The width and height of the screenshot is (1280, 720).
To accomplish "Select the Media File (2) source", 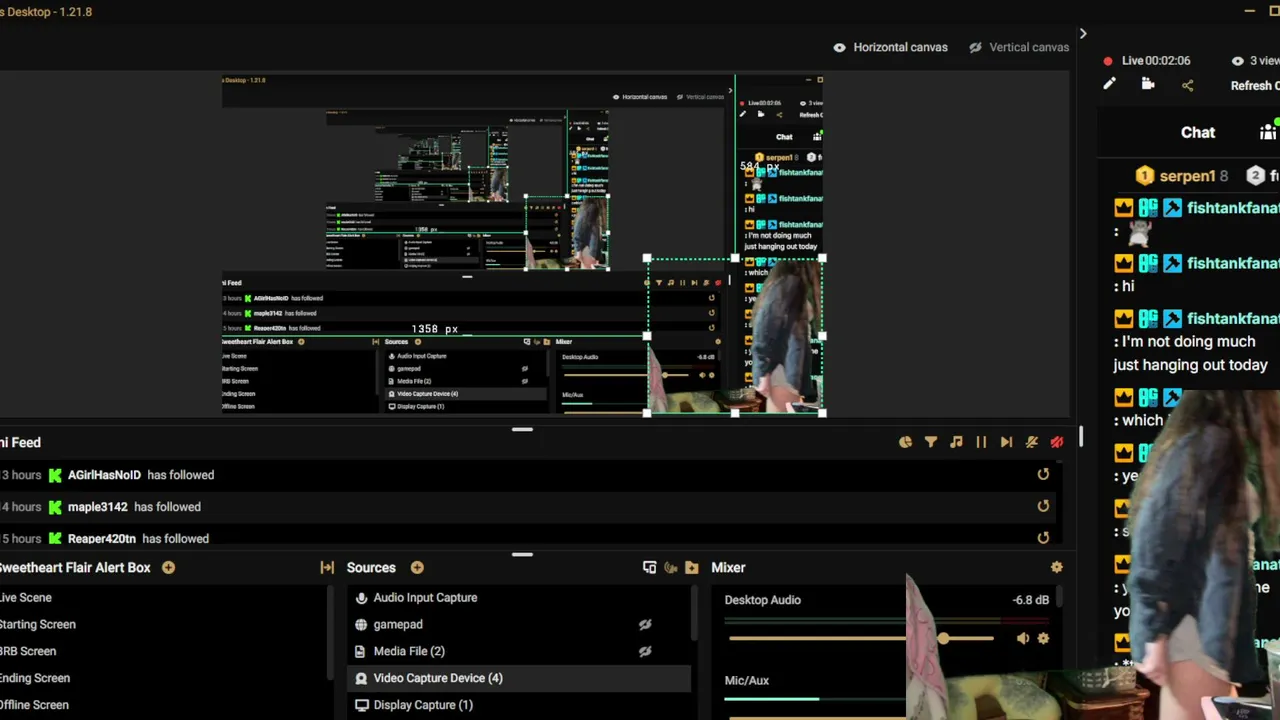I will (x=518, y=651).
